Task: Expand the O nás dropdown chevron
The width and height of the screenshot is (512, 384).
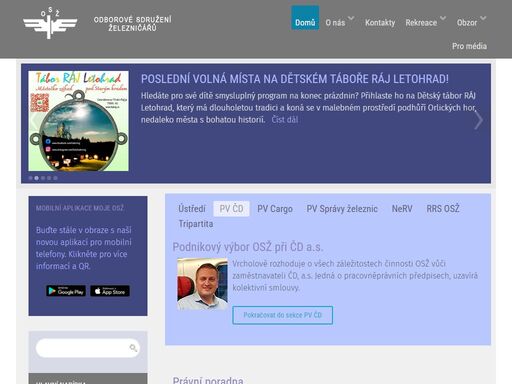Action: pos(351,18)
